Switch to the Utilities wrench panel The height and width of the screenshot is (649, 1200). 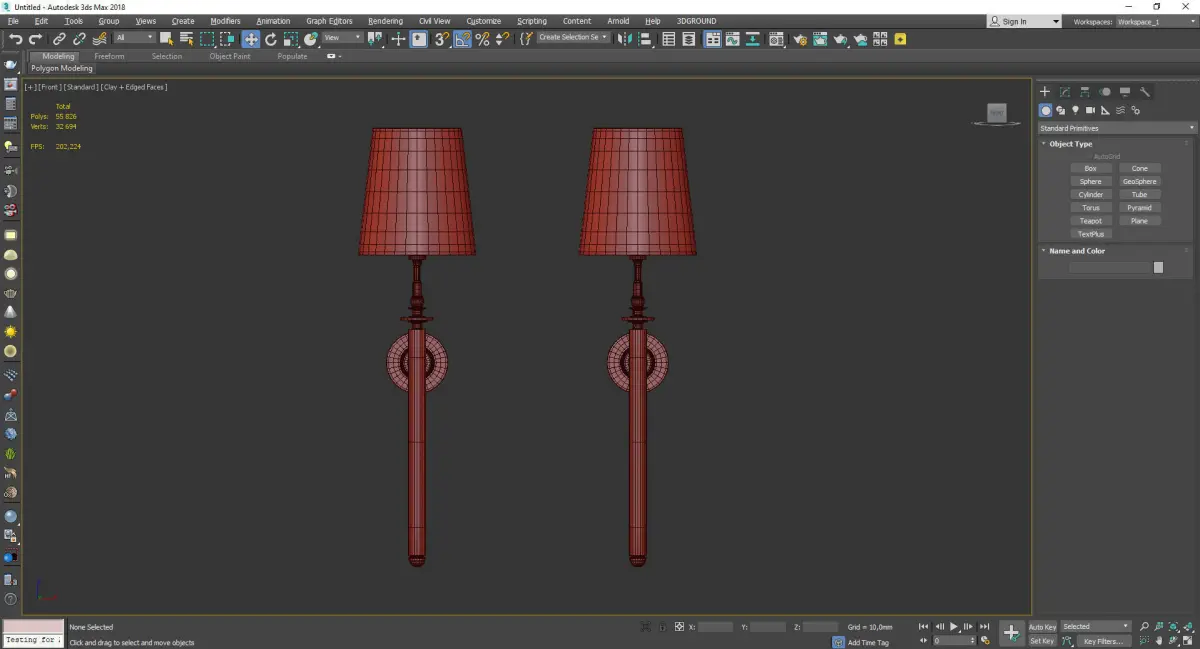1145,91
